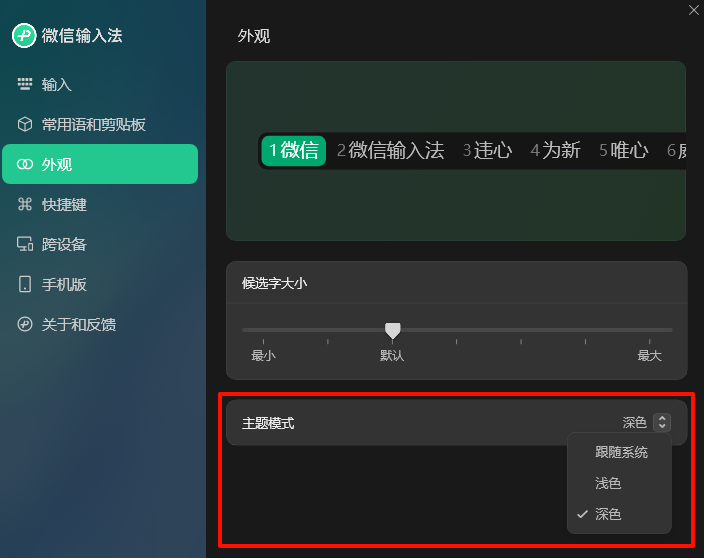The image size is (704, 558).
Task: Open the 快捷键 settings
Action: point(100,204)
